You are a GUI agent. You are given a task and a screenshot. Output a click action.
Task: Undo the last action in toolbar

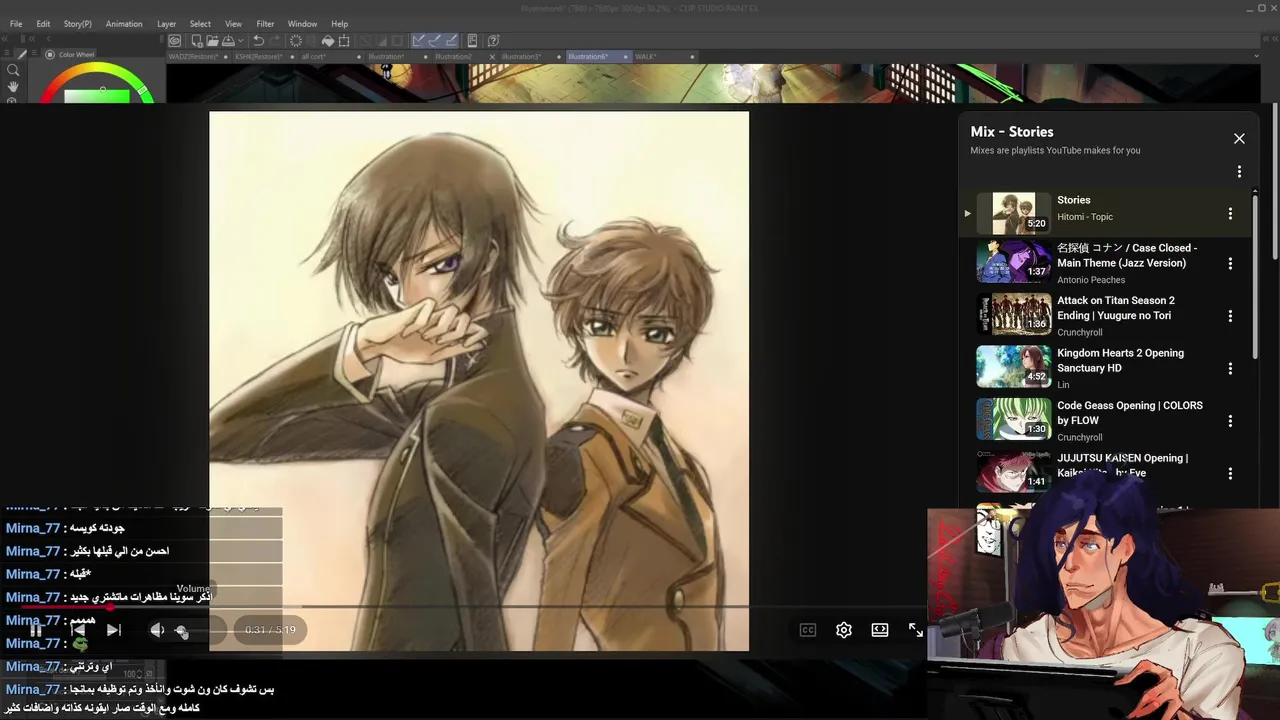click(x=258, y=41)
